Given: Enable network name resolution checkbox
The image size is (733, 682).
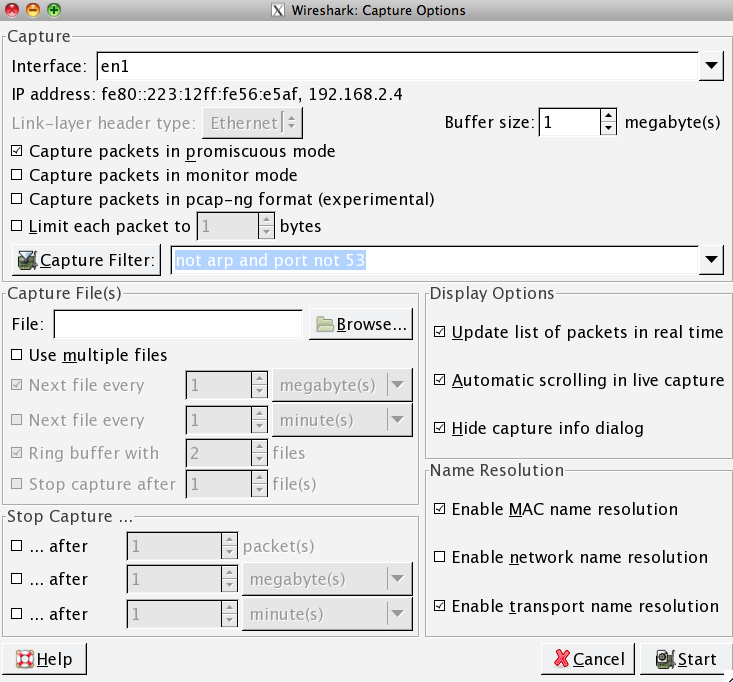Looking at the screenshot, I should tap(439, 557).
